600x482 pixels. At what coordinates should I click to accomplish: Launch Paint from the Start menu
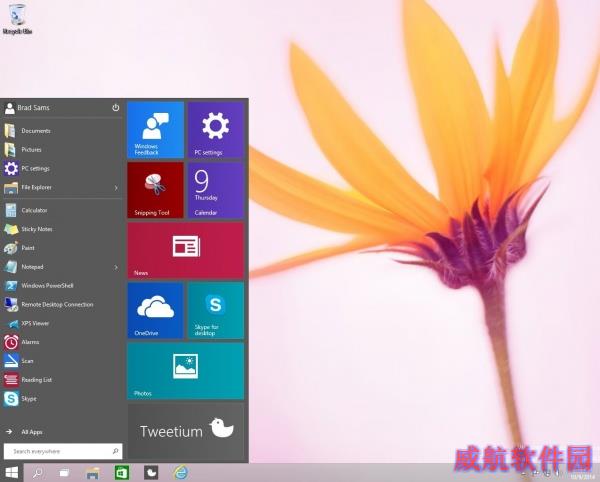61,248
